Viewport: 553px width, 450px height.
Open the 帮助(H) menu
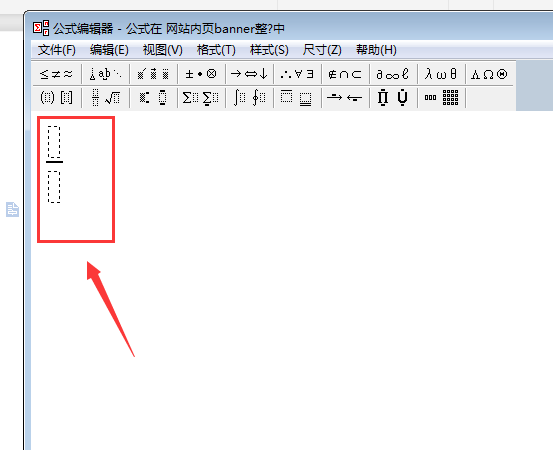[x=376, y=50]
